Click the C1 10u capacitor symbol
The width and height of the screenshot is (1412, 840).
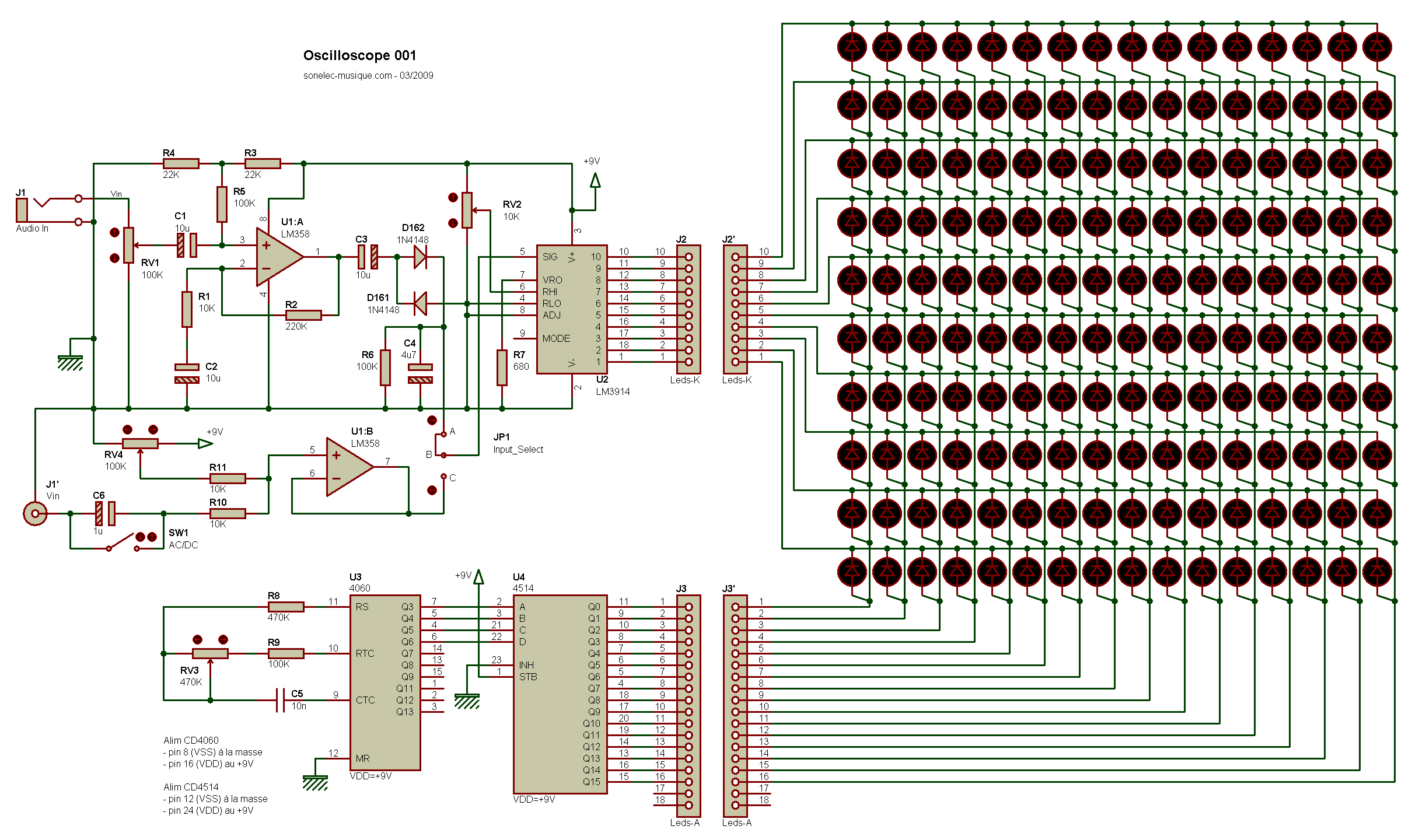[187, 245]
